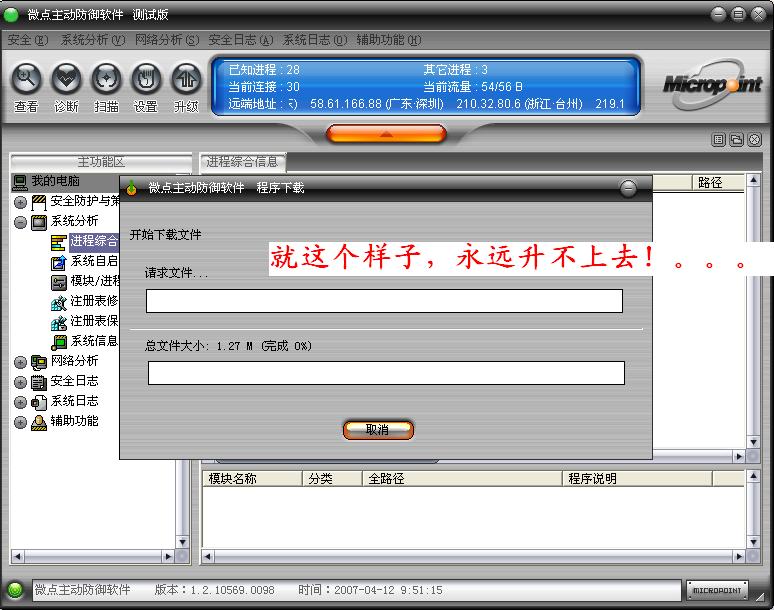Cancel the download with 取消 button
The image size is (774, 610).
point(378,429)
